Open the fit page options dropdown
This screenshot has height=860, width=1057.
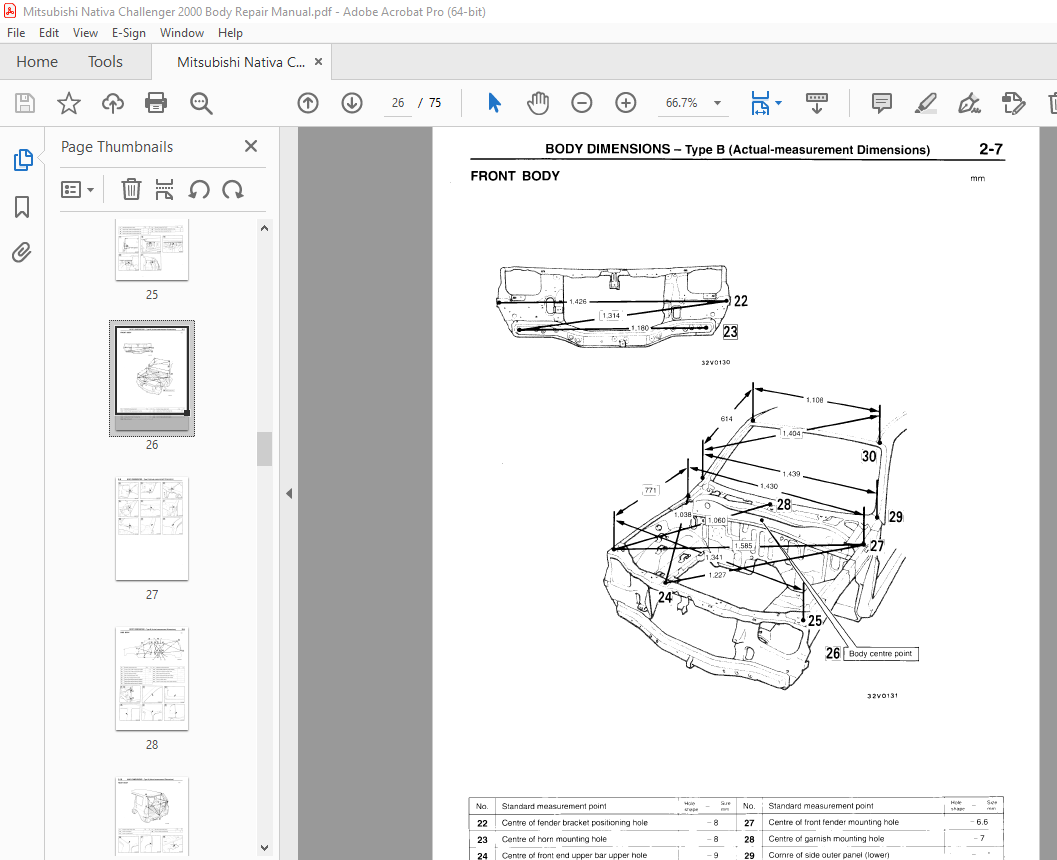click(778, 103)
